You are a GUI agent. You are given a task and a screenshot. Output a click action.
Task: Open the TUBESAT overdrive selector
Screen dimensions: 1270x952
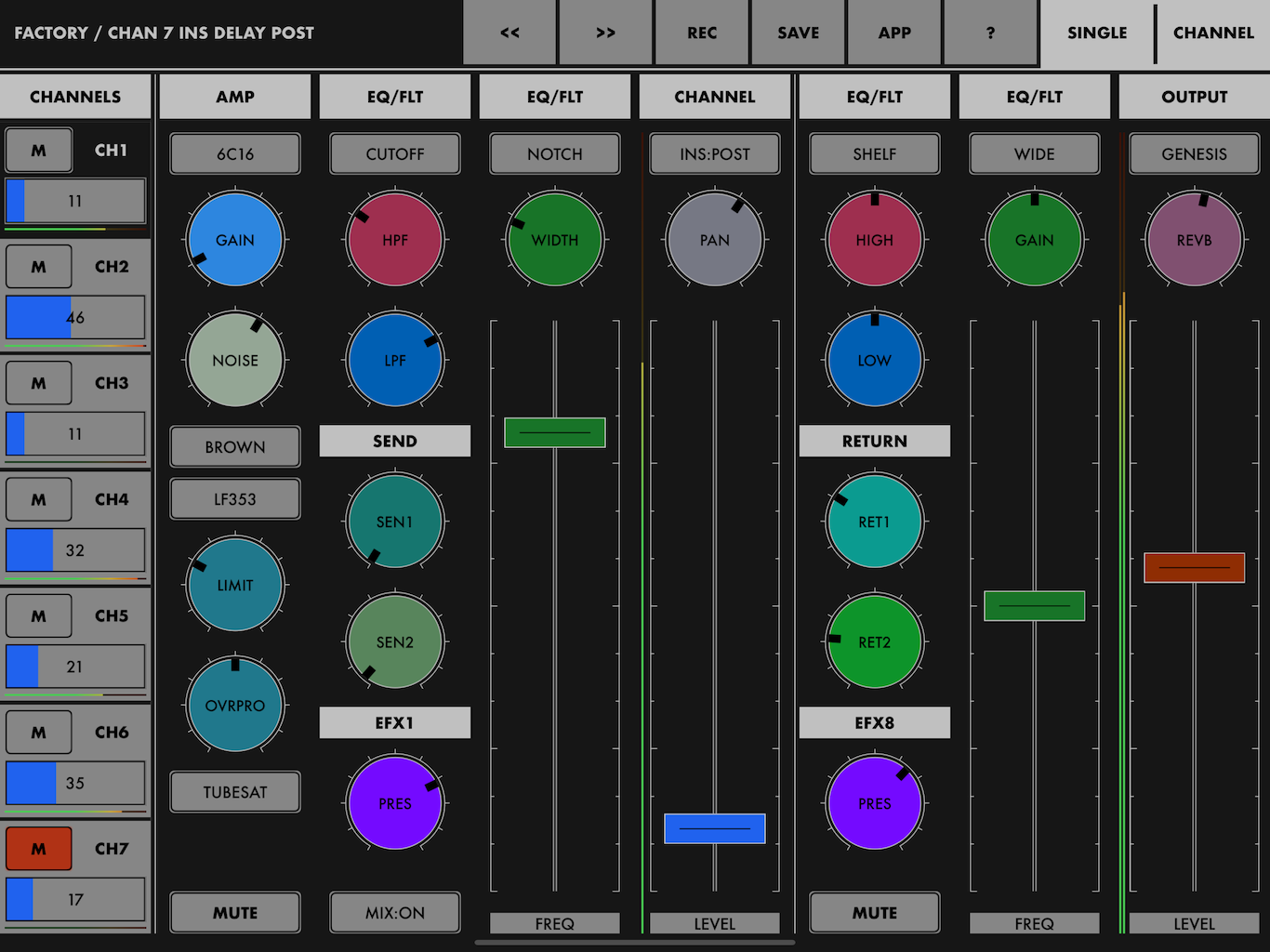[x=235, y=792]
